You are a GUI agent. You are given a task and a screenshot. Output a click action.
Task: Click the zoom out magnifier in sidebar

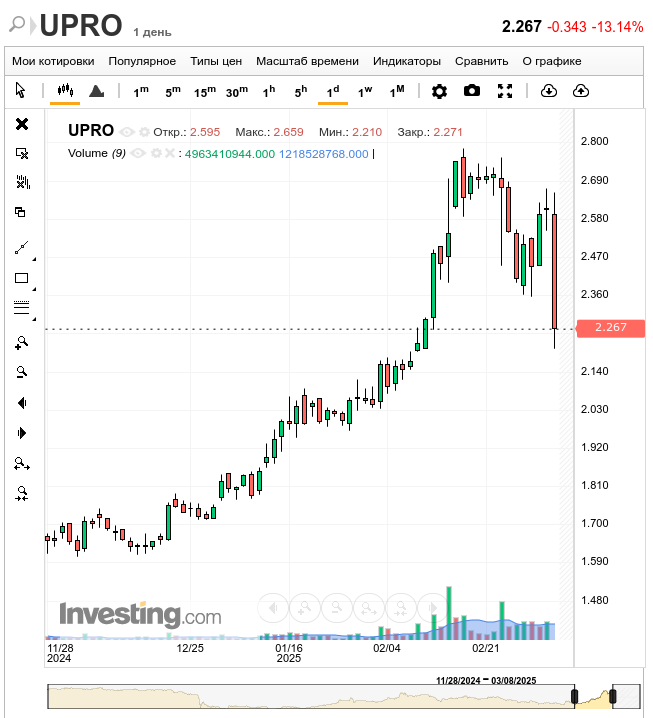[x=22, y=372]
